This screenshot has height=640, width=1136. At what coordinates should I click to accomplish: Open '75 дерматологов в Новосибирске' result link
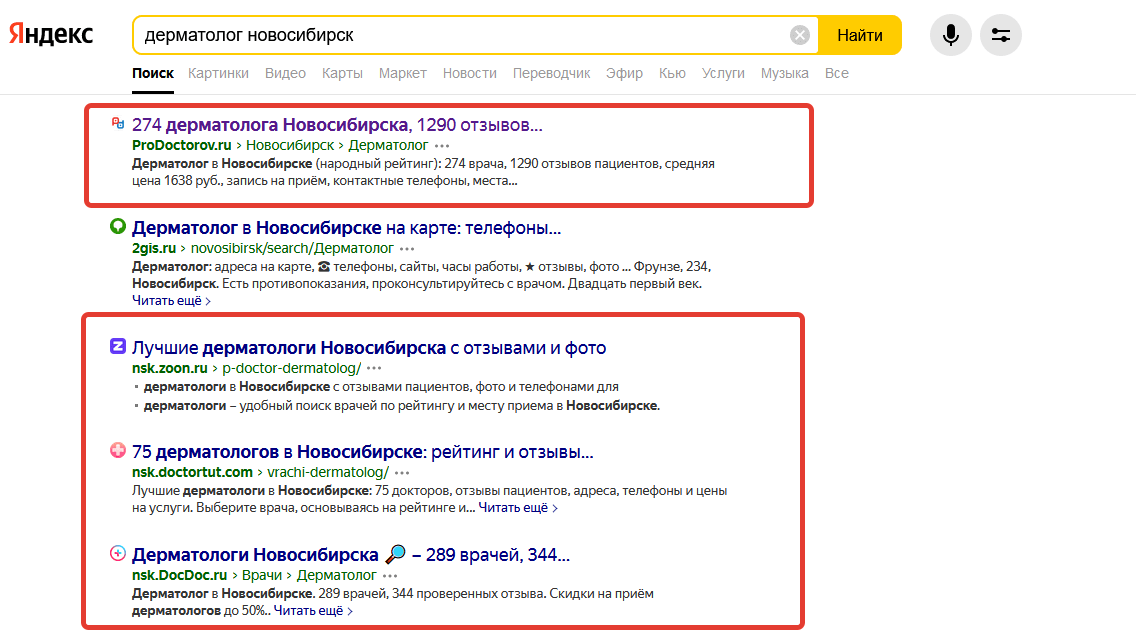pos(362,452)
